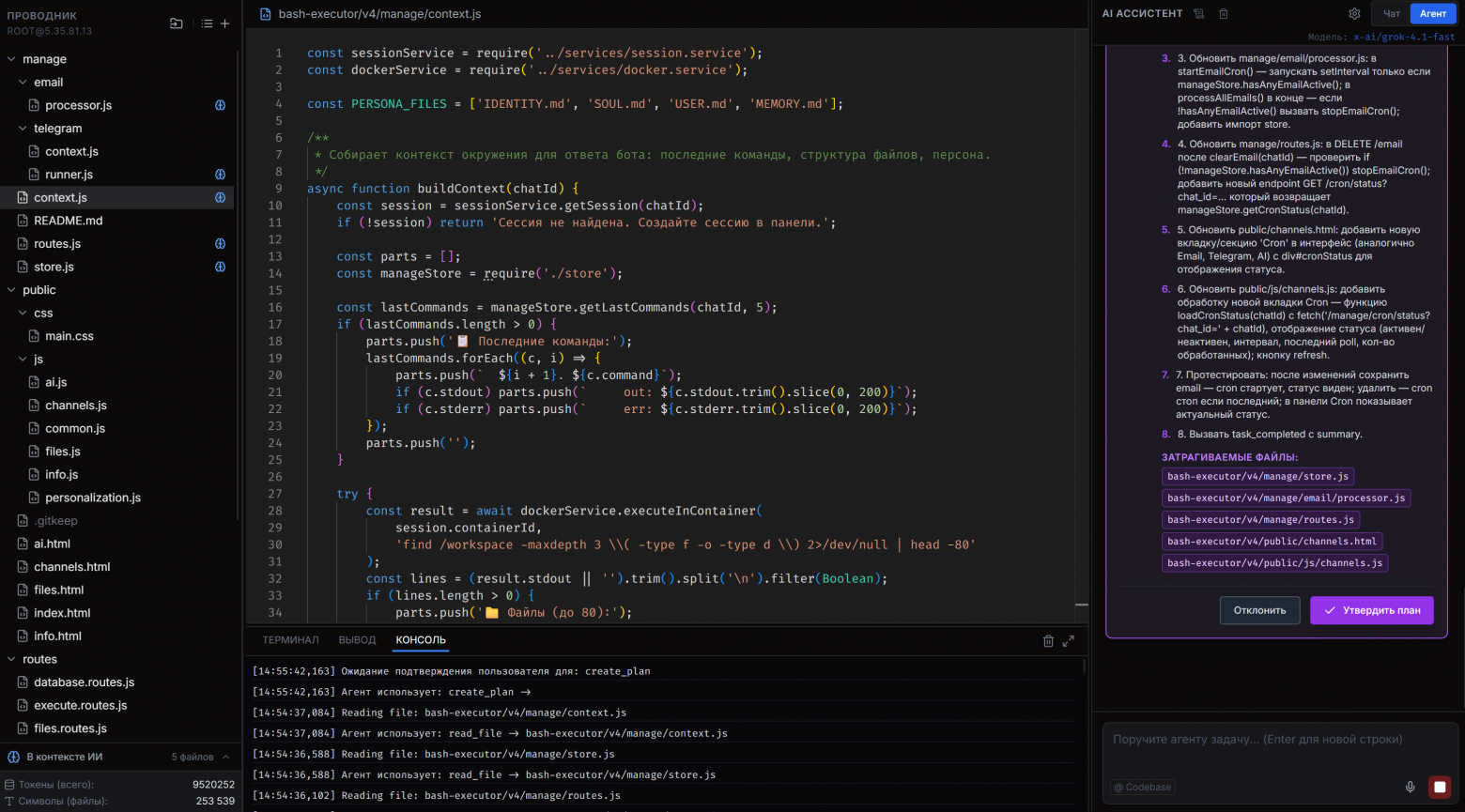Collapse the manage folder
Viewport: 1465px width, 812px height.
coord(11,59)
